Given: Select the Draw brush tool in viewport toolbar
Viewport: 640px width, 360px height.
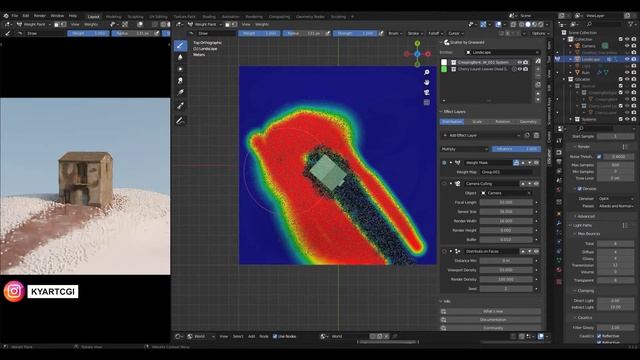Looking at the screenshot, I should (180, 45).
